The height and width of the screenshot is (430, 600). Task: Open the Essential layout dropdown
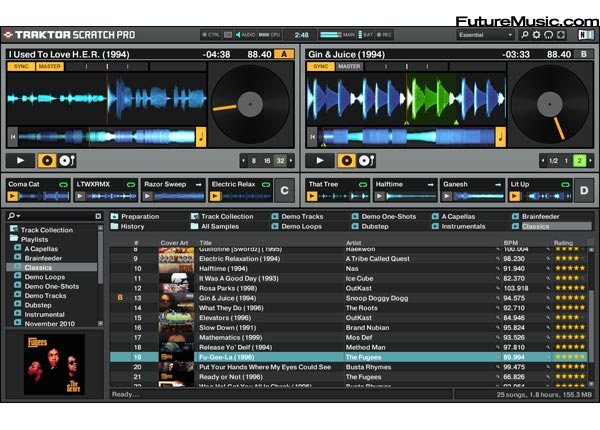click(x=485, y=35)
